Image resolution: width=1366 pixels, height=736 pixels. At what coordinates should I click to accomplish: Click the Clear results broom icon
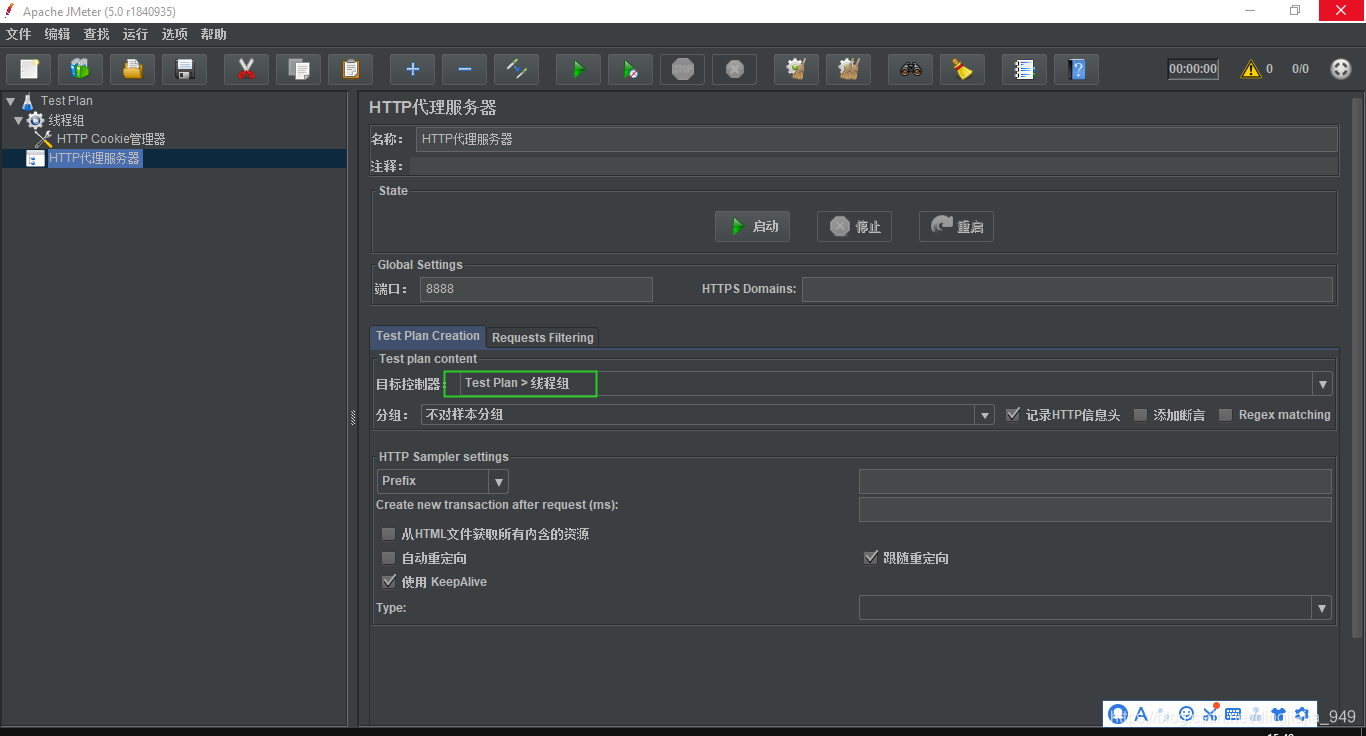tap(796, 69)
